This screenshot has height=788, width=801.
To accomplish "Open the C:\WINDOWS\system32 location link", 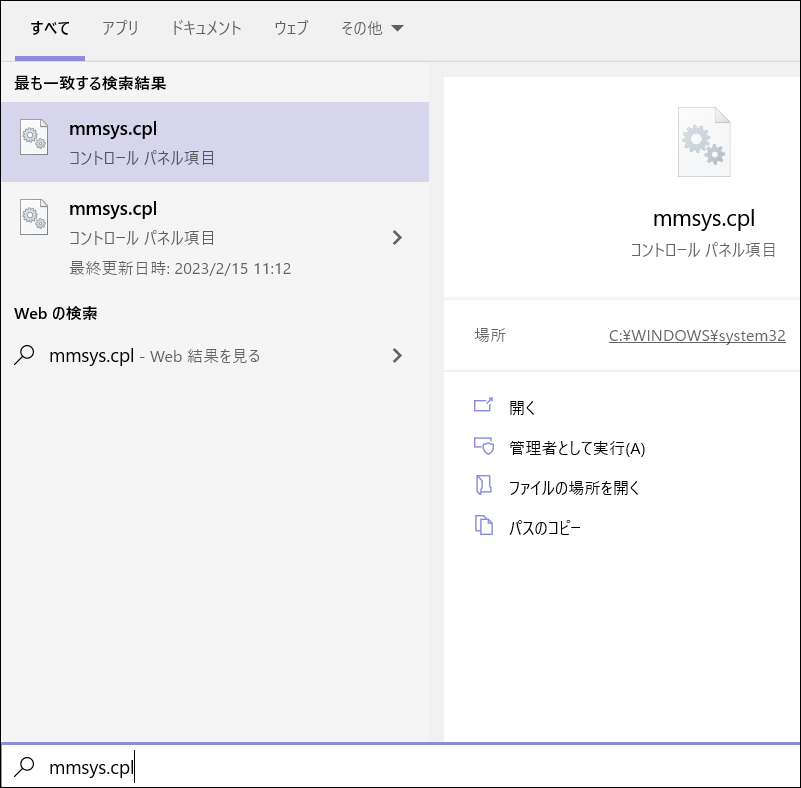I will click(697, 336).
